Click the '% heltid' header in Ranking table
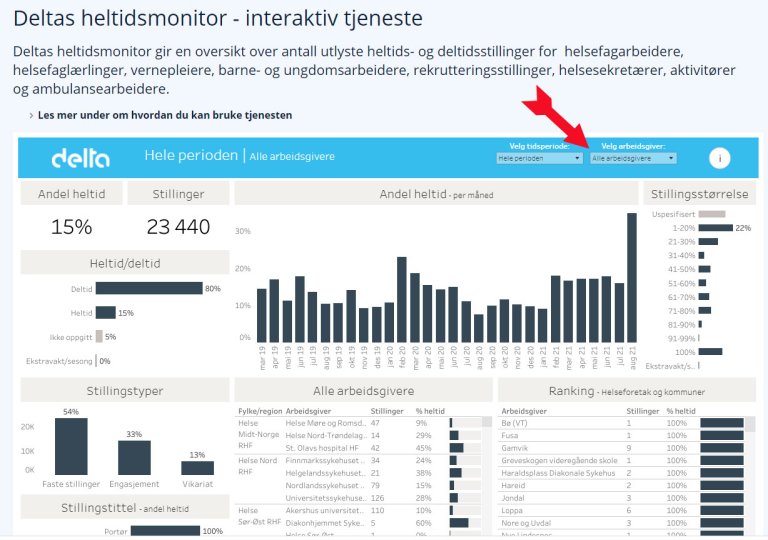 click(x=681, y=411)
